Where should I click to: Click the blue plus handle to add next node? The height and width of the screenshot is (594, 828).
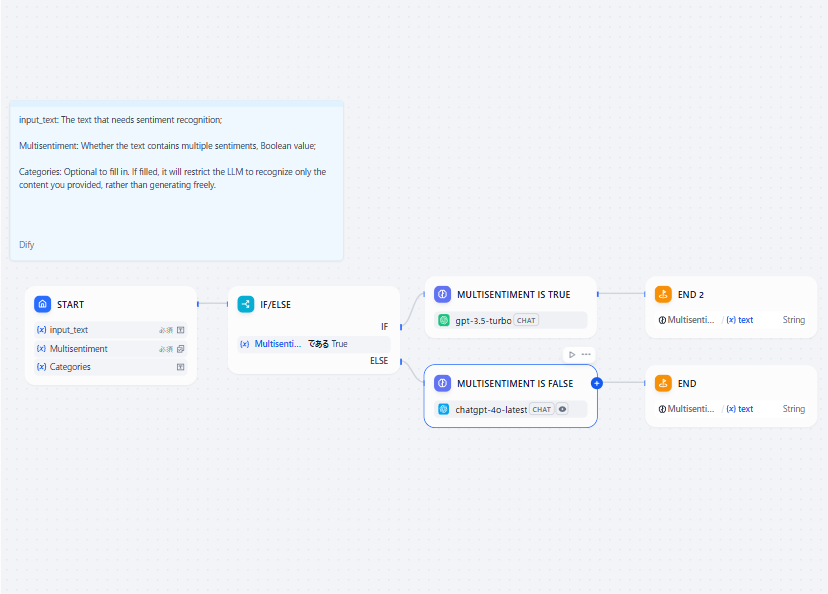[x=597, y=383]
